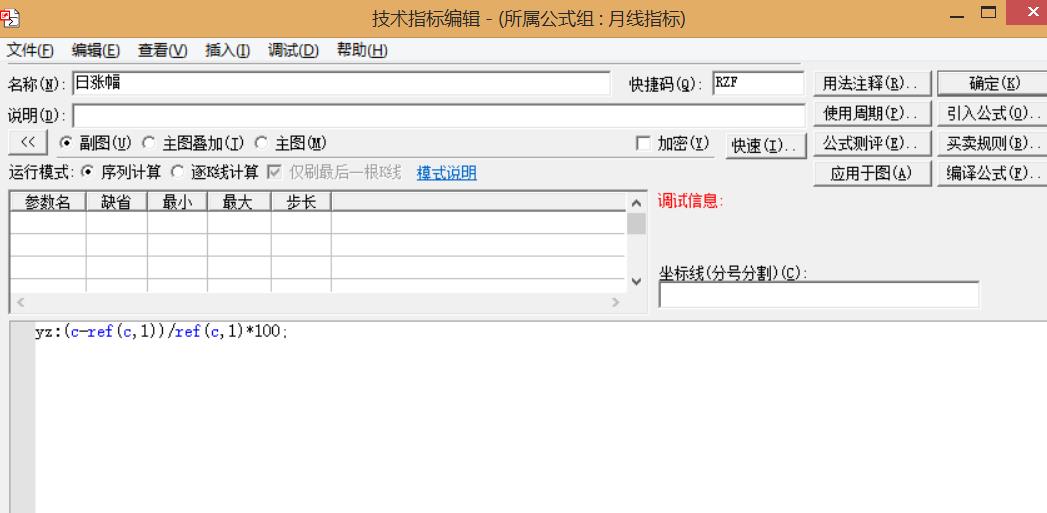Click the 用法注释(R).. button
Image resolution: width=1047 pixels, height=513 pixels.
pyautogui.click(x=871, y=84)
